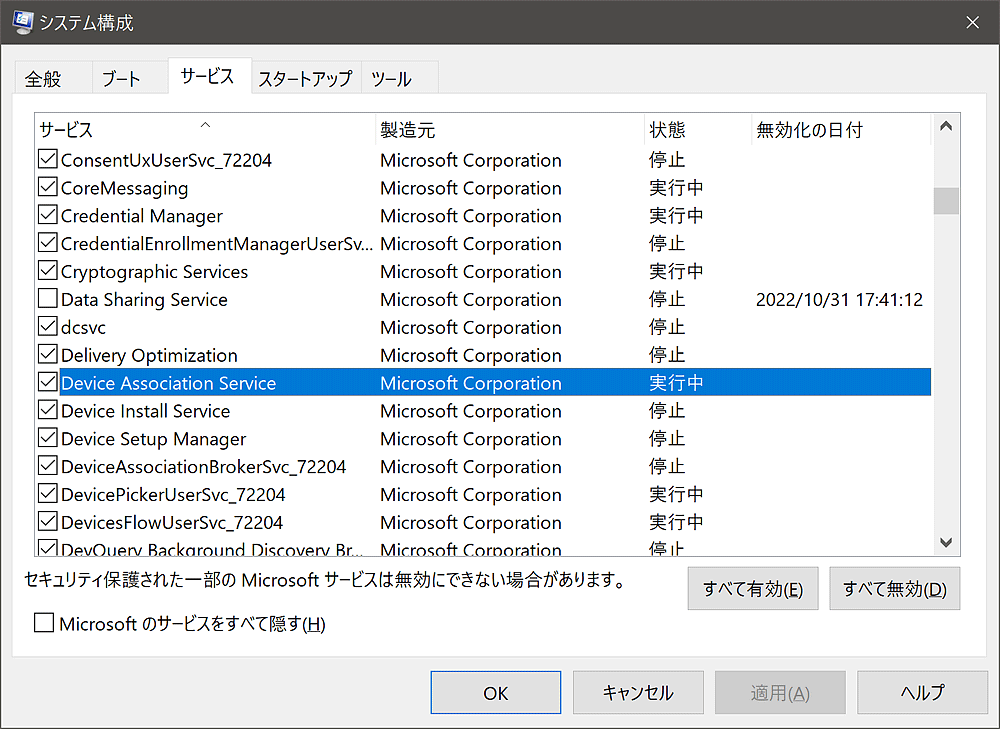Click the すべて有効 button
This screenshot has width=1000, height=729.
click(x=752, y=588)
